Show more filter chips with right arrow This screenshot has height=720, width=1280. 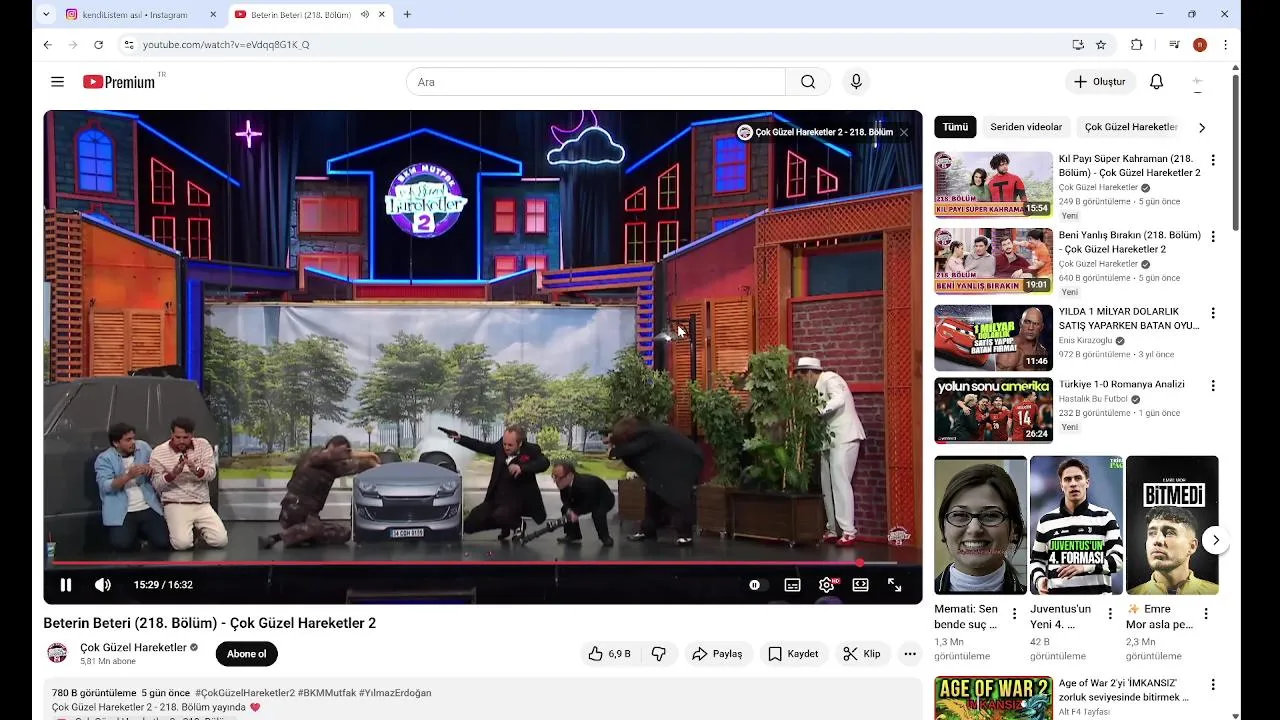[x=1202, y=127]
